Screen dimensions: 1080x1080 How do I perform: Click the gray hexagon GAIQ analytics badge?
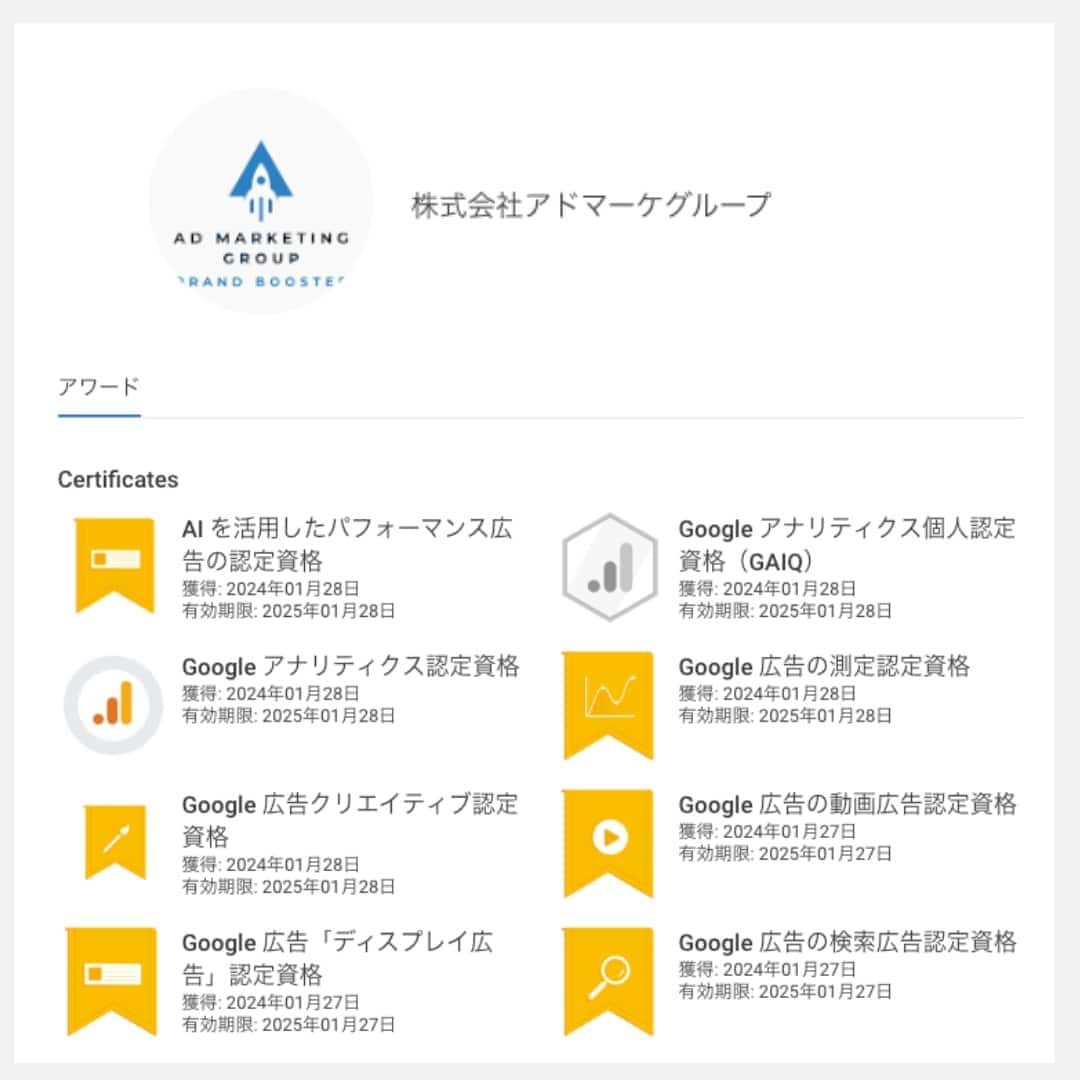click(x=610, y=567)
